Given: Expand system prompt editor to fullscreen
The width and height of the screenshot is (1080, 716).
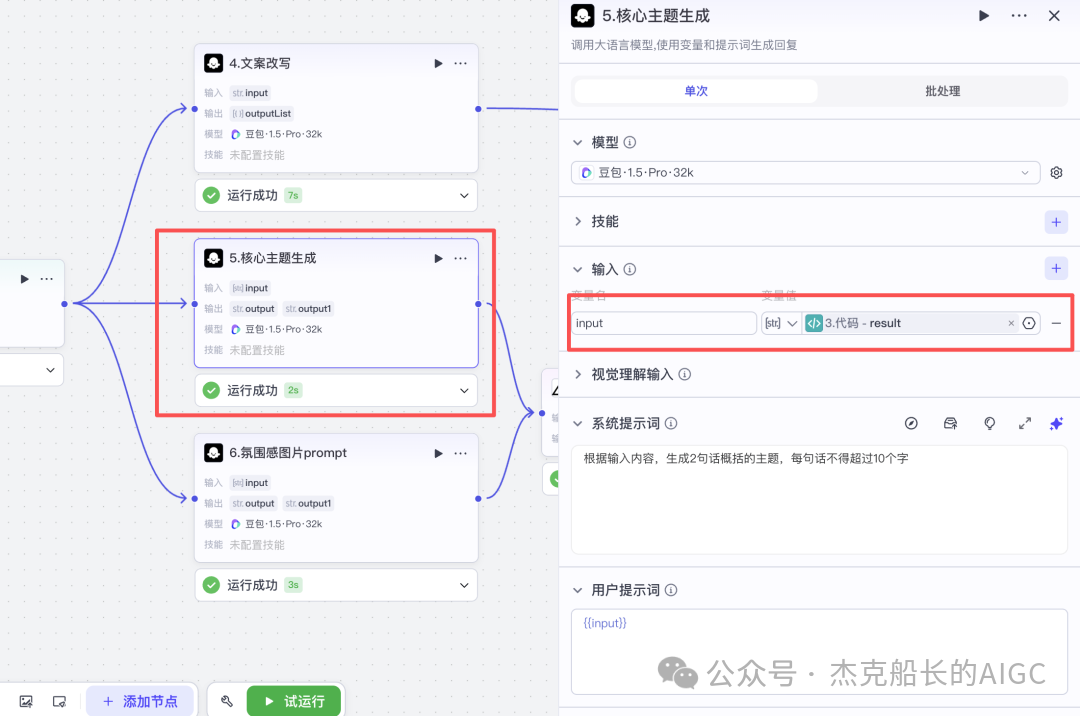Looking at the screenshot, I should (1025, 423).
